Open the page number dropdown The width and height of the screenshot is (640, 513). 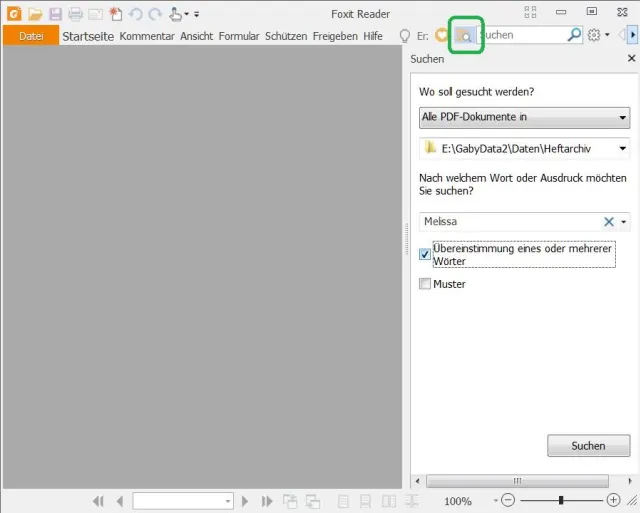point(228,501)
